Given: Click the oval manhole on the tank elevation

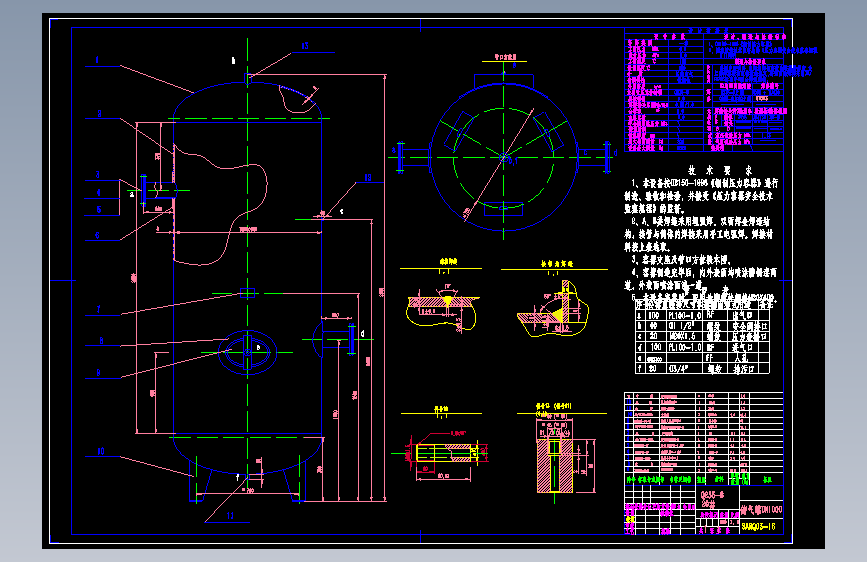Looking at the screenshot, I should (248, 352).
